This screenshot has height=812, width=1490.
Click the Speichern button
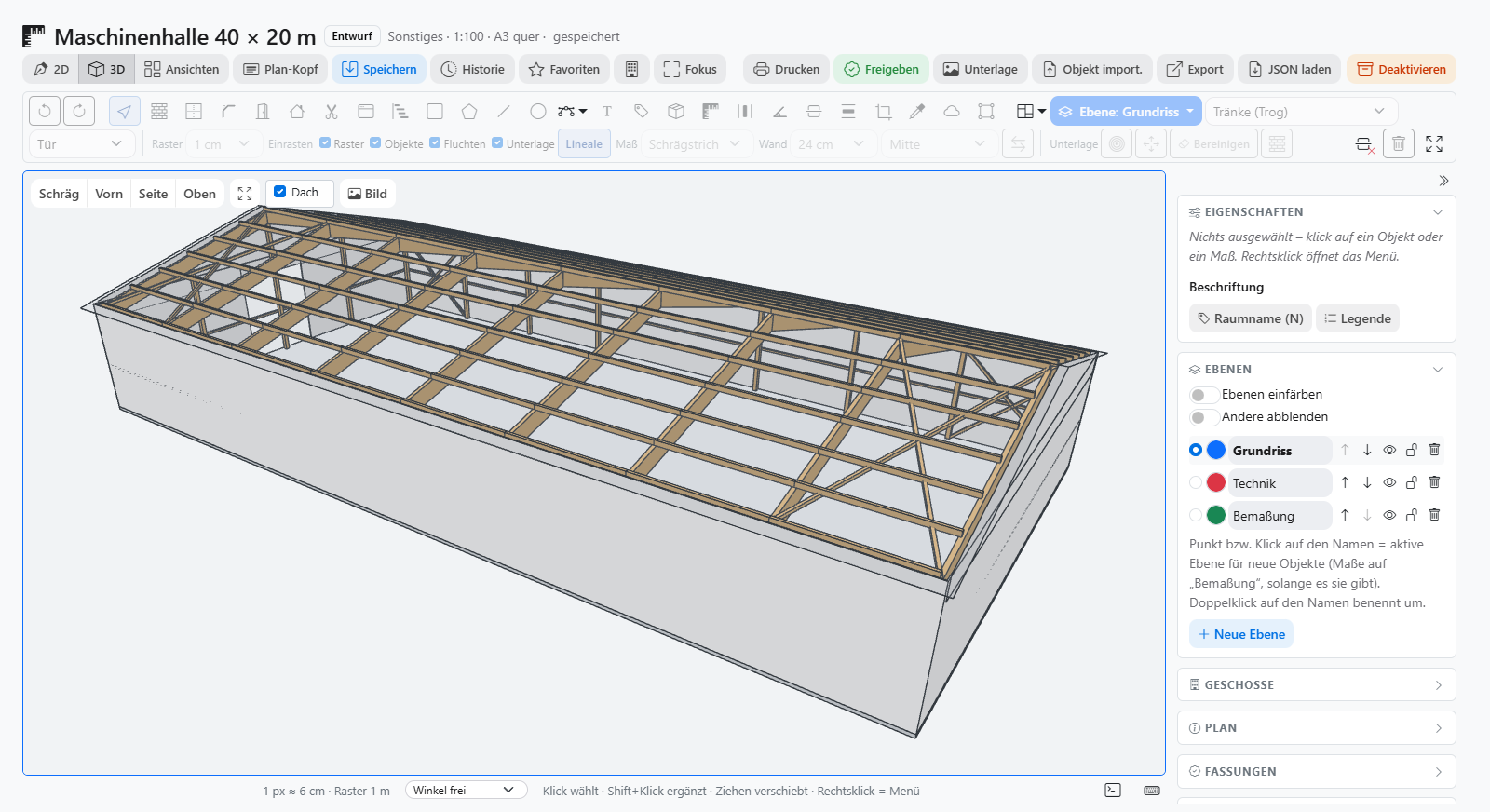pos(379,69)
